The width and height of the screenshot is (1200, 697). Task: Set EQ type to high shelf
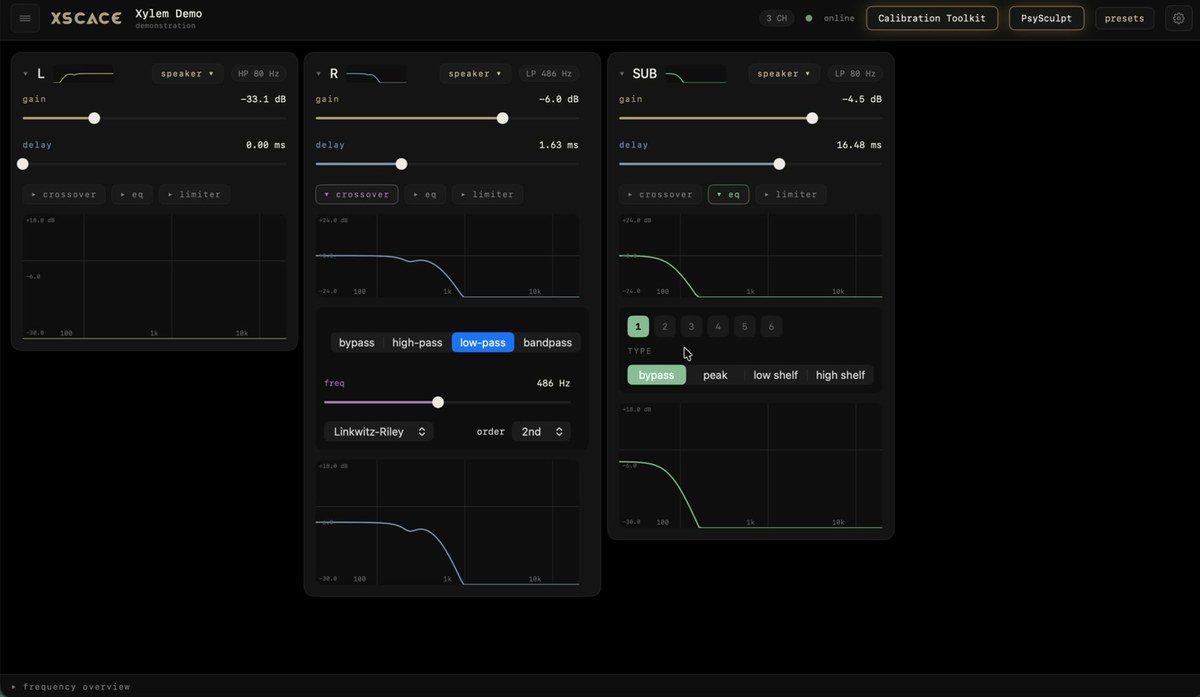[841, 375]
